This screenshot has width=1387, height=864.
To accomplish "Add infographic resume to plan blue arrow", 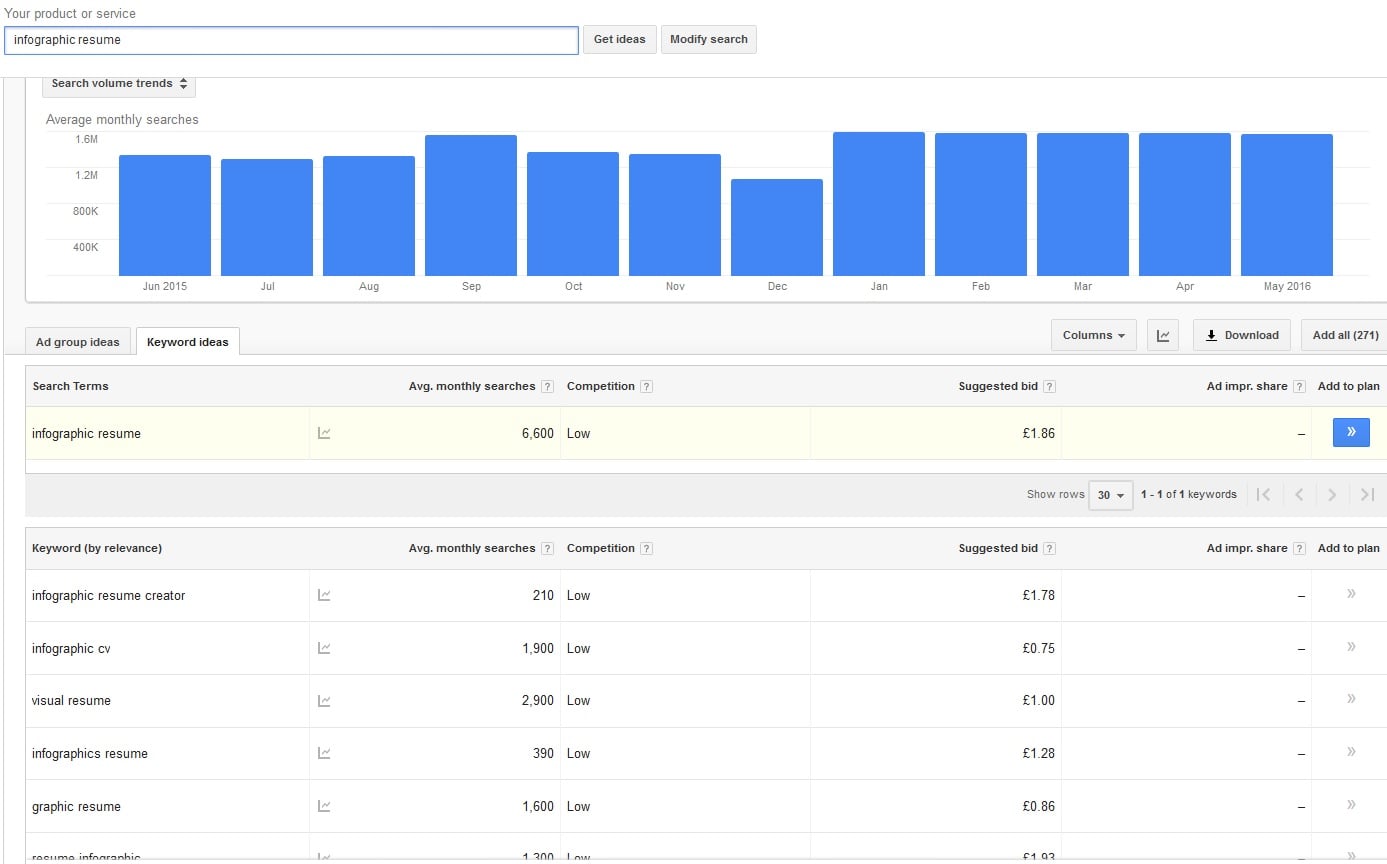I will pos(1350,432).
